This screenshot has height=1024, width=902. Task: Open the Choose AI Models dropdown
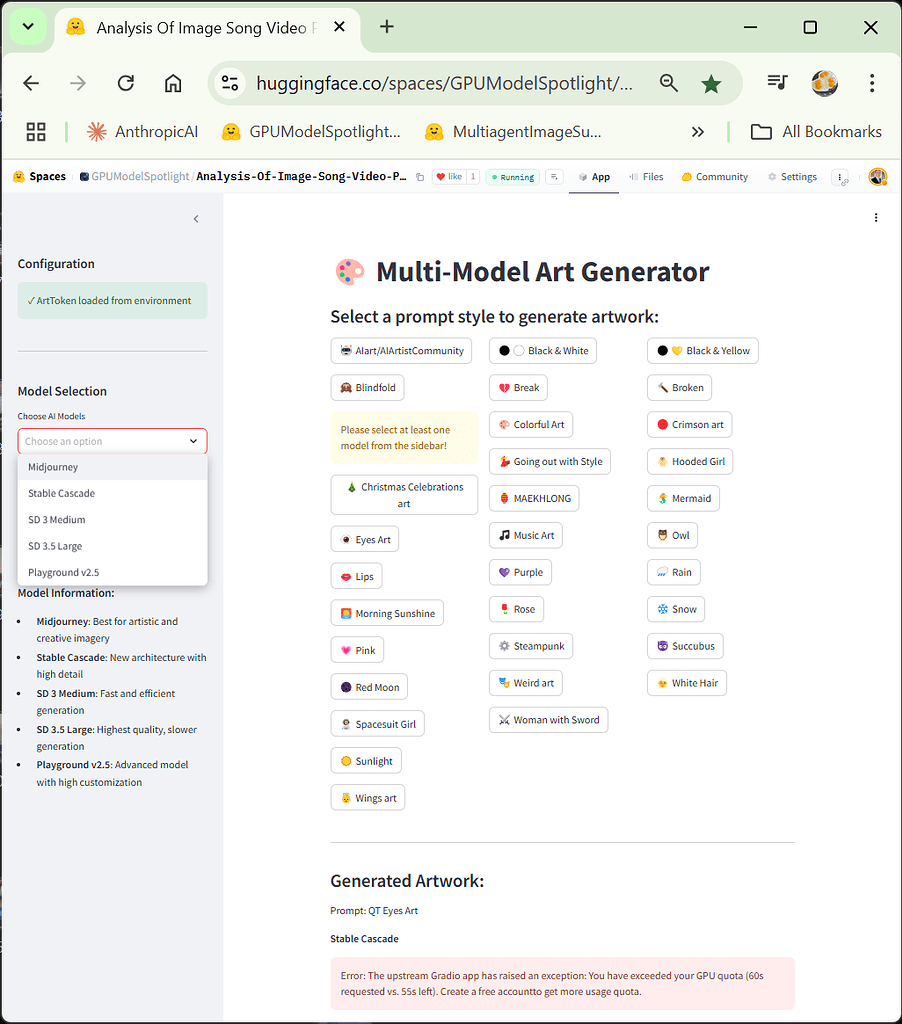tap(112, 441)
